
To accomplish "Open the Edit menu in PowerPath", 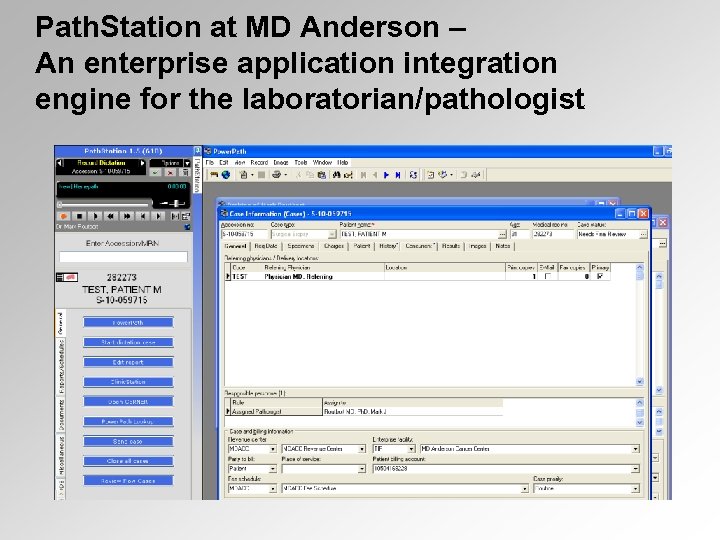I will (224, 163).
